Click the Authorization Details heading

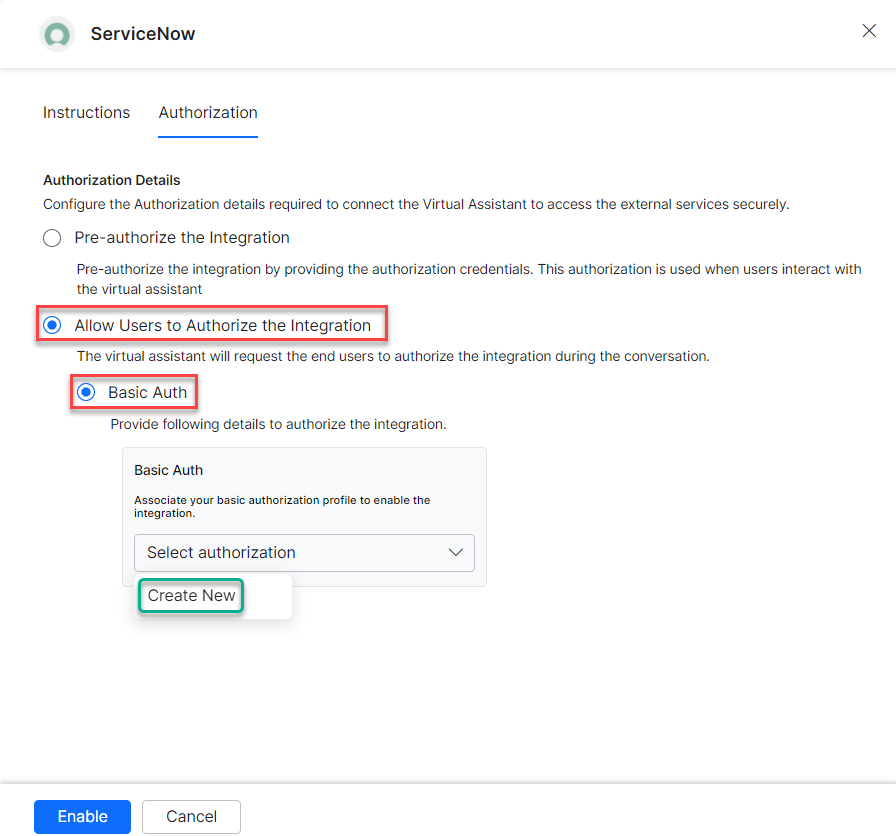coord(112,181)
